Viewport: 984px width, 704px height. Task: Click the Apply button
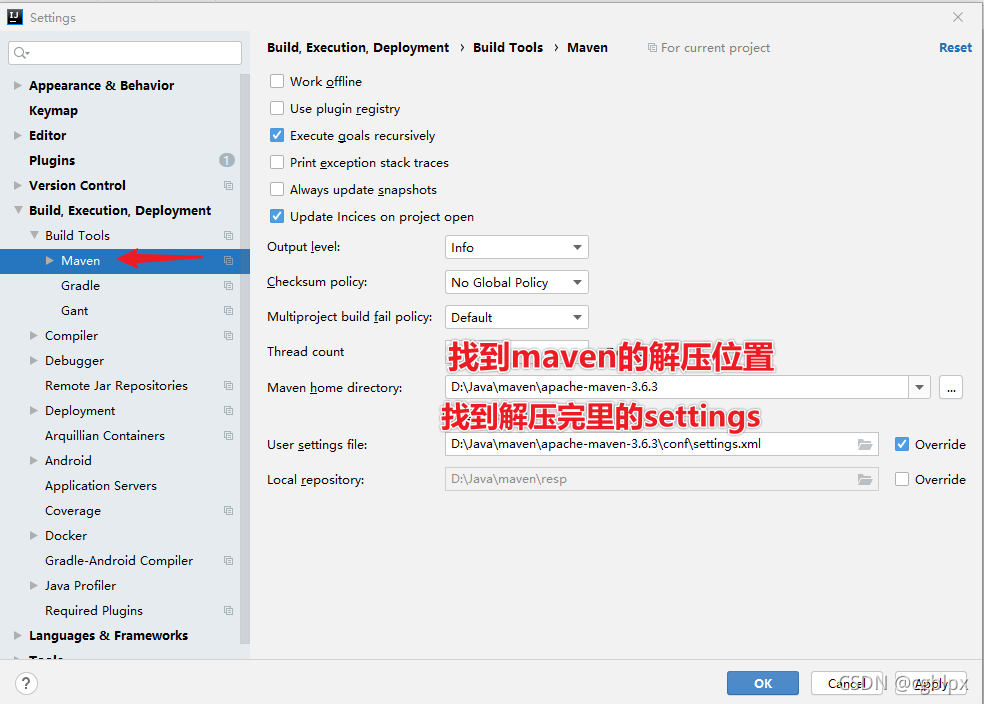(931, 683)
